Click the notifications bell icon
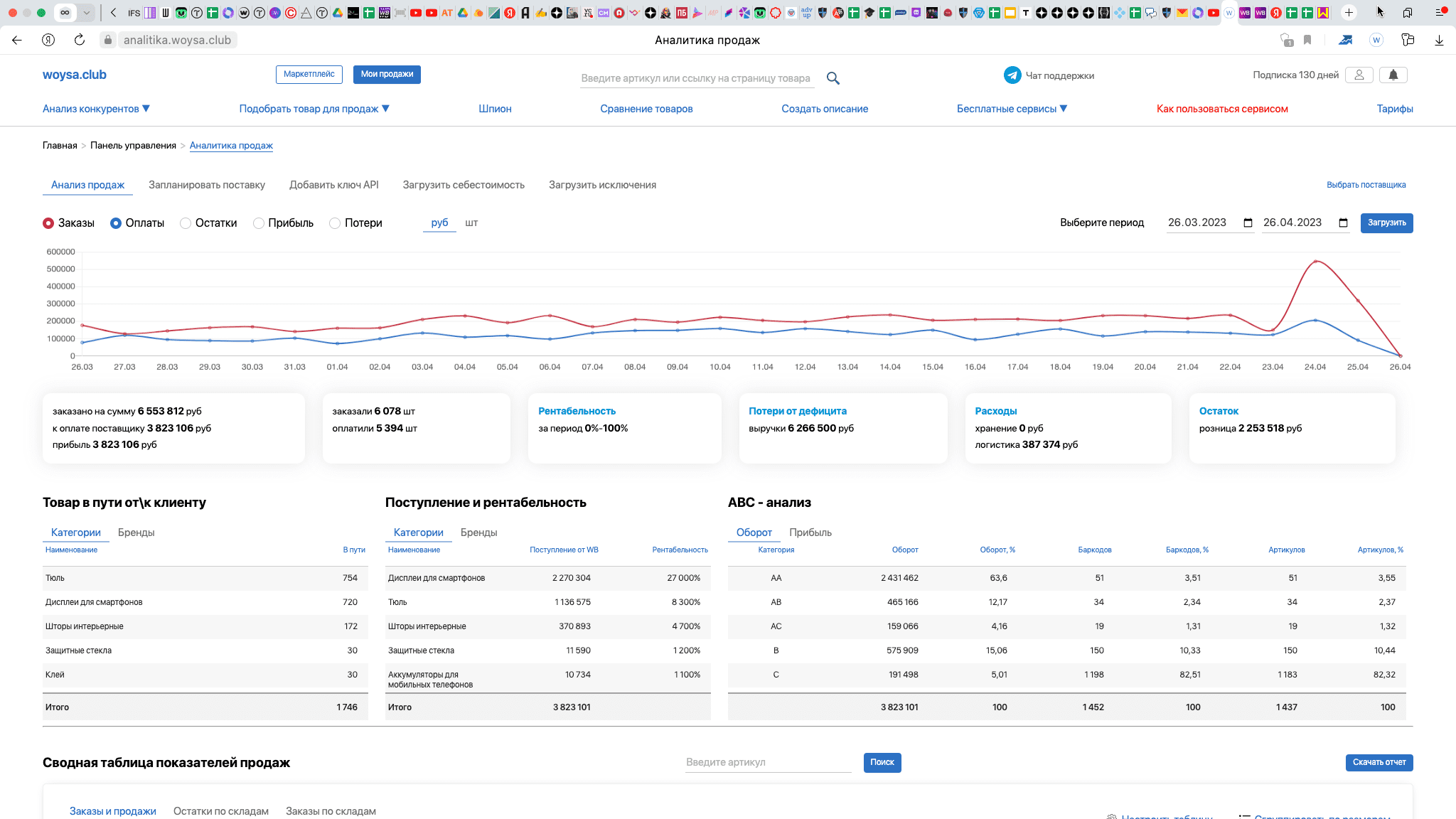The width and height of the screenshot is (1456, 819). coord(1393,75)
